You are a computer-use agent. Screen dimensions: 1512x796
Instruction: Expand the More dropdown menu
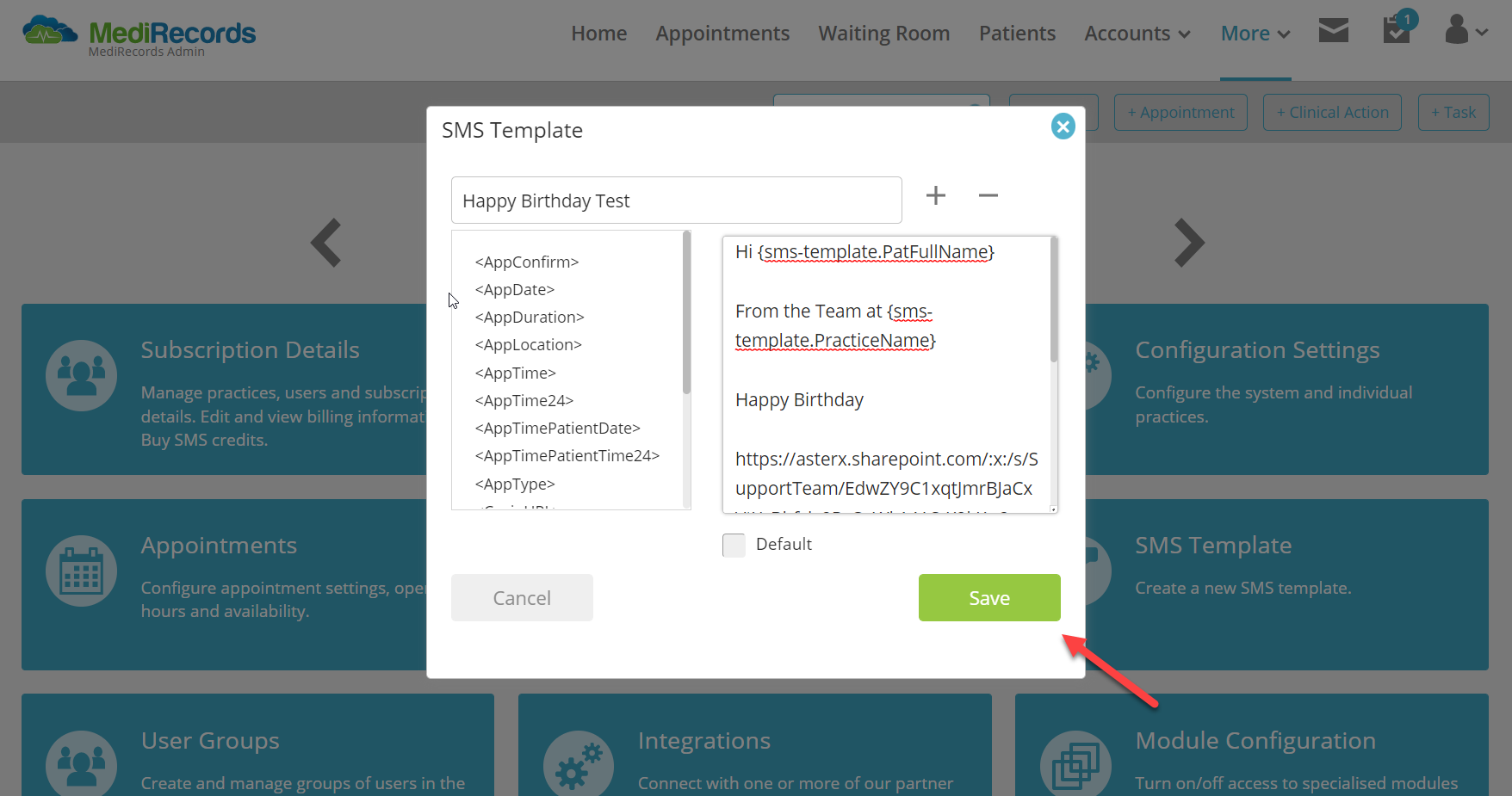[1255, 34]
